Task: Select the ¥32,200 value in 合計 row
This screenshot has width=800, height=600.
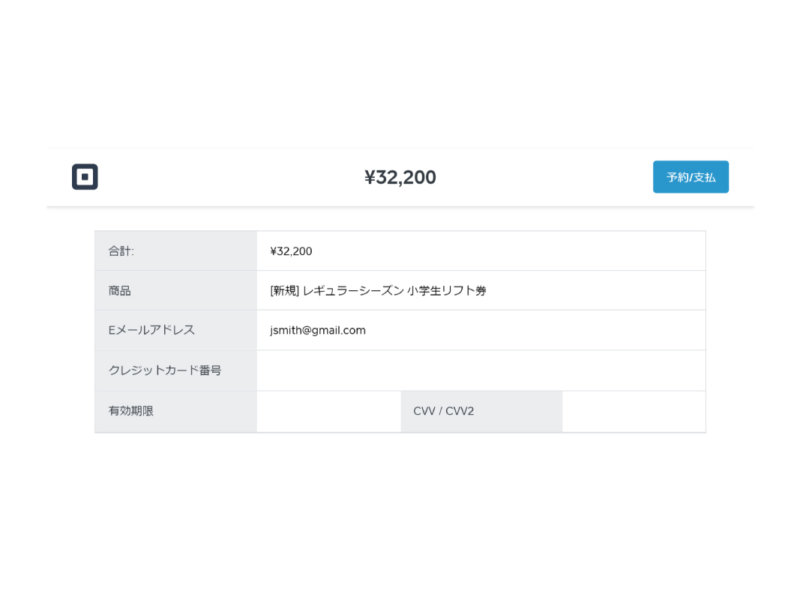Action: pyautogui.click(x=291, y=251)
